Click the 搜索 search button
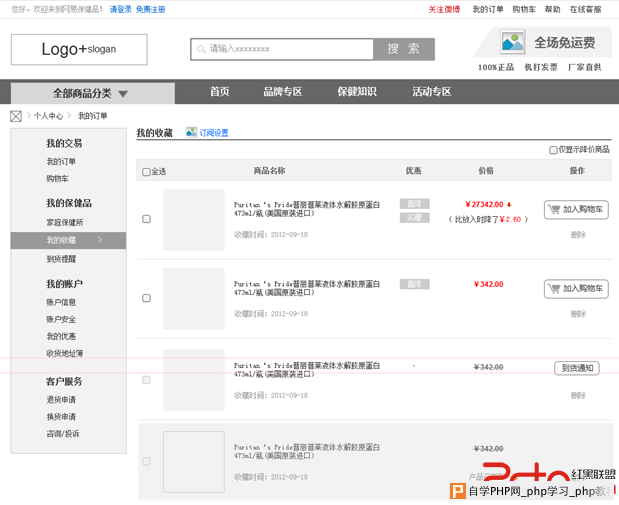This screenshot has height=505, width=619. (404, 49)
